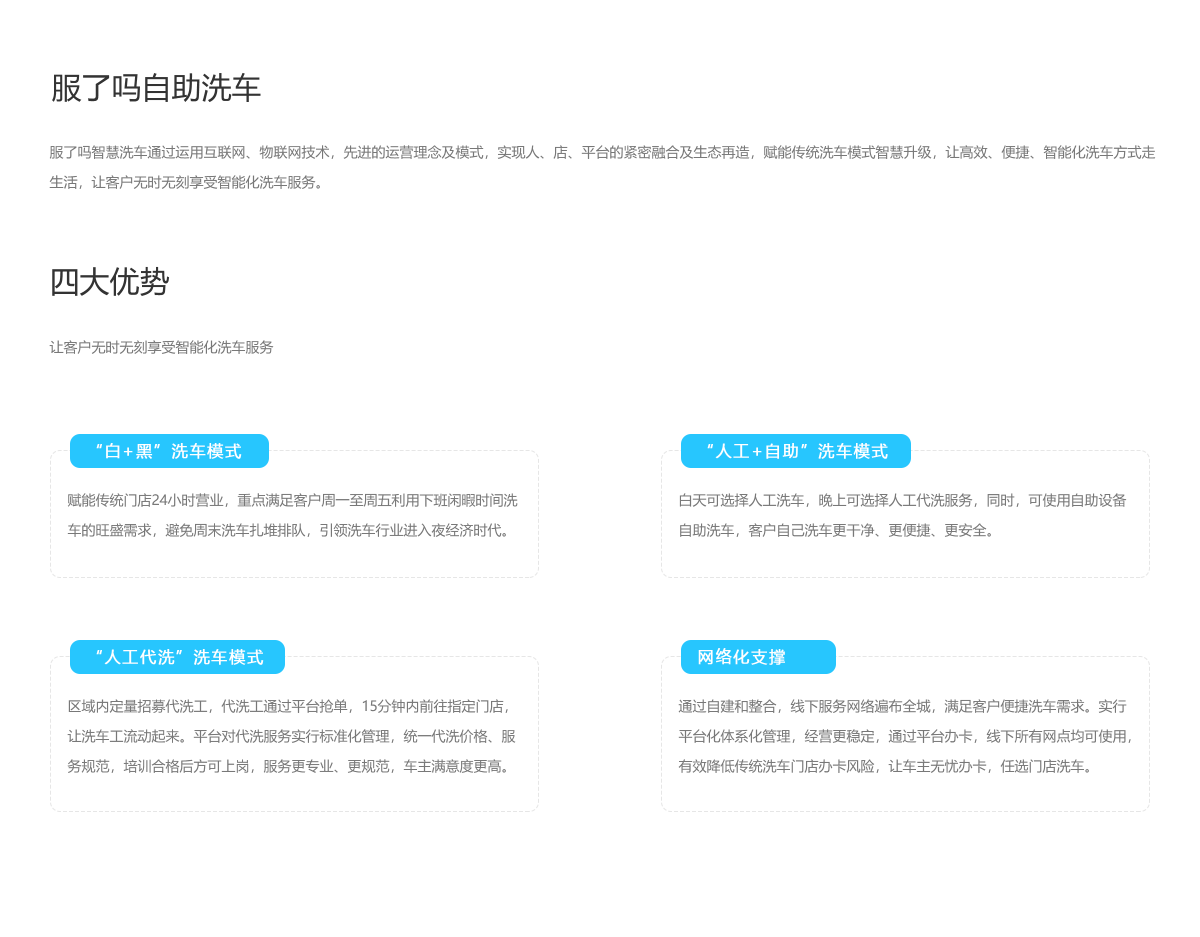Select the "人工代洗"洗车模式 blue badge
The image size is (1200, 937).
click(x=177, y=657)
